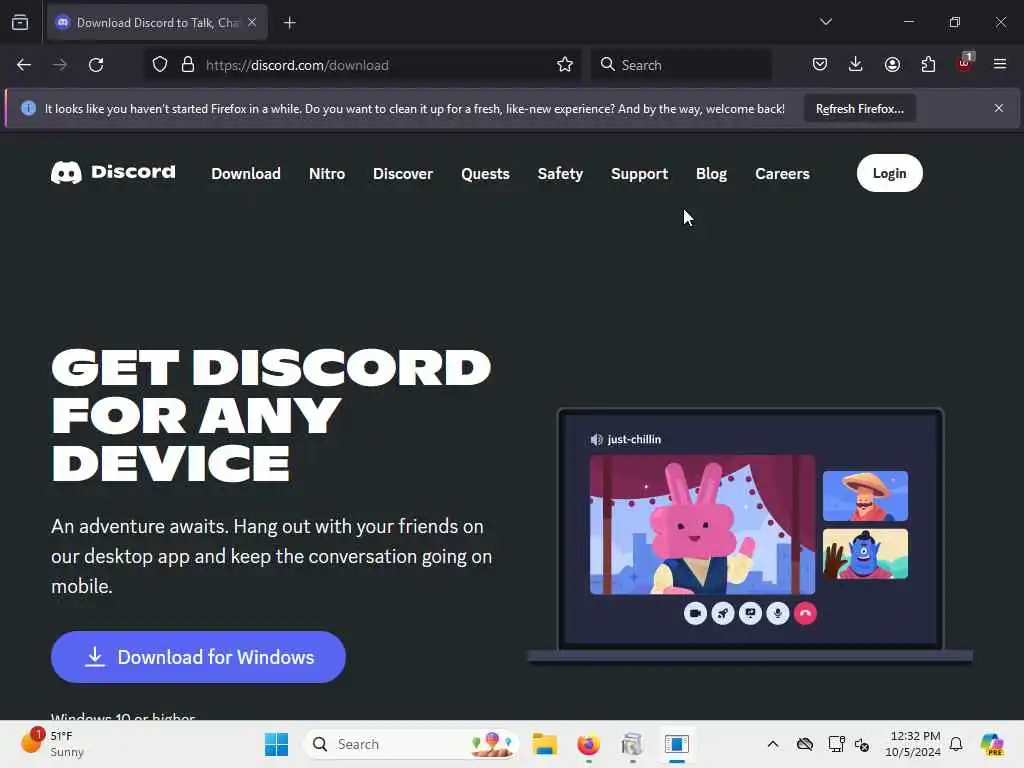Bookmark this page with the star icon

[565, 65]
